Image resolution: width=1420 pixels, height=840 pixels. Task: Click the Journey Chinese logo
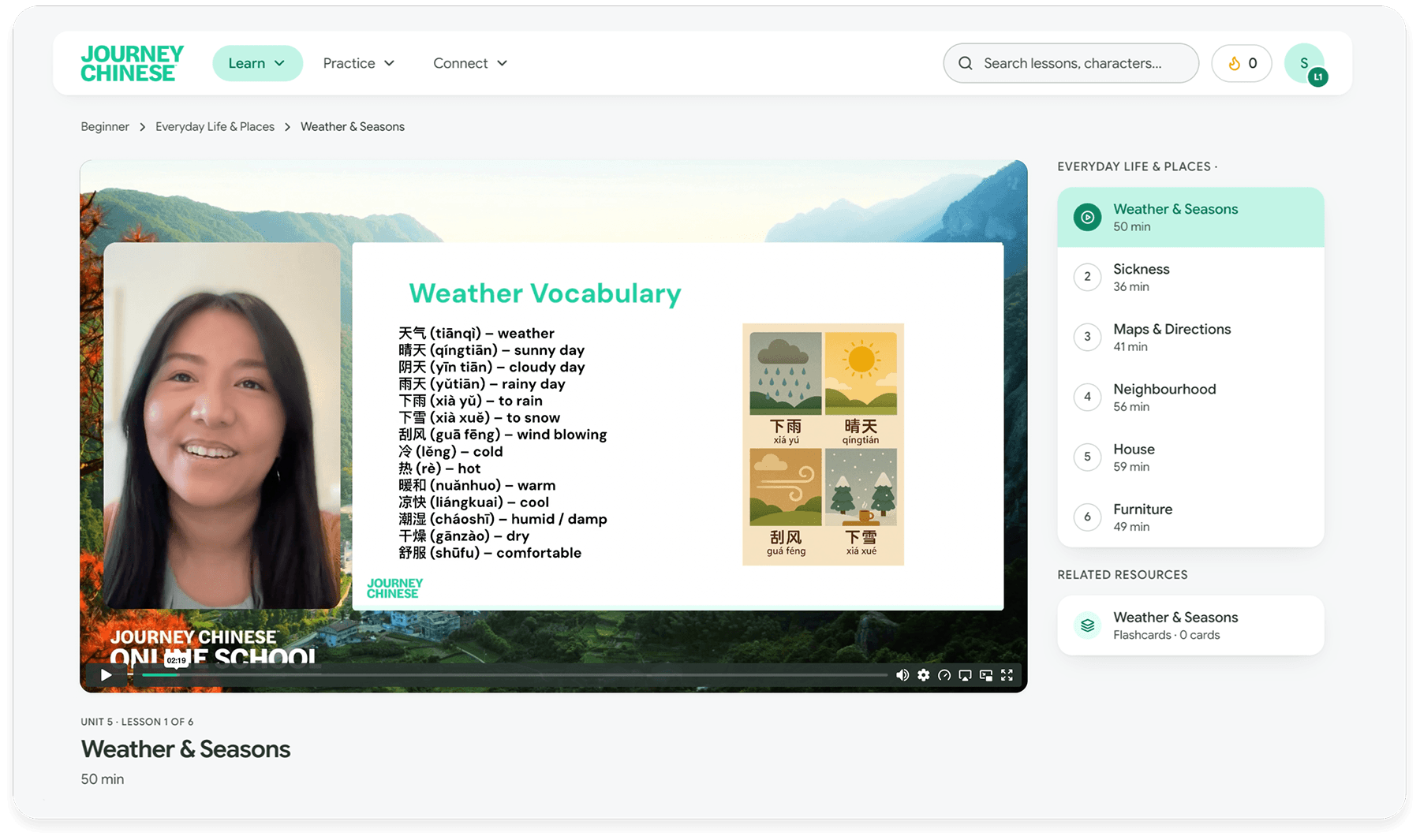[132, 63]
